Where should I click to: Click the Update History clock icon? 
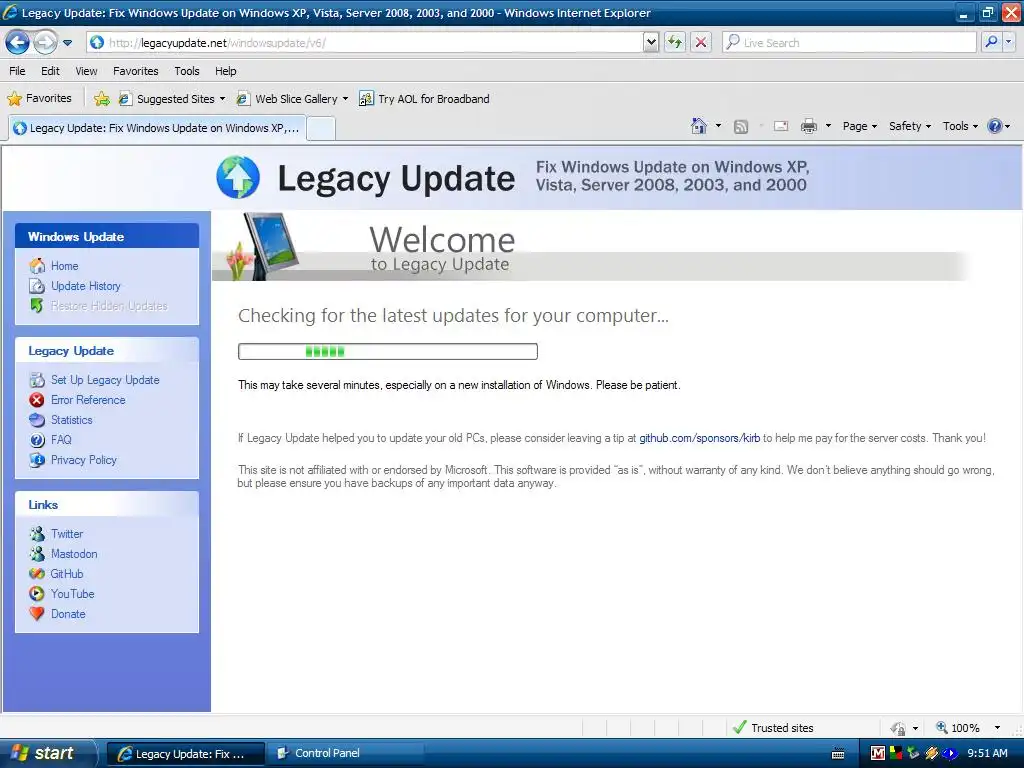(37, 285)
